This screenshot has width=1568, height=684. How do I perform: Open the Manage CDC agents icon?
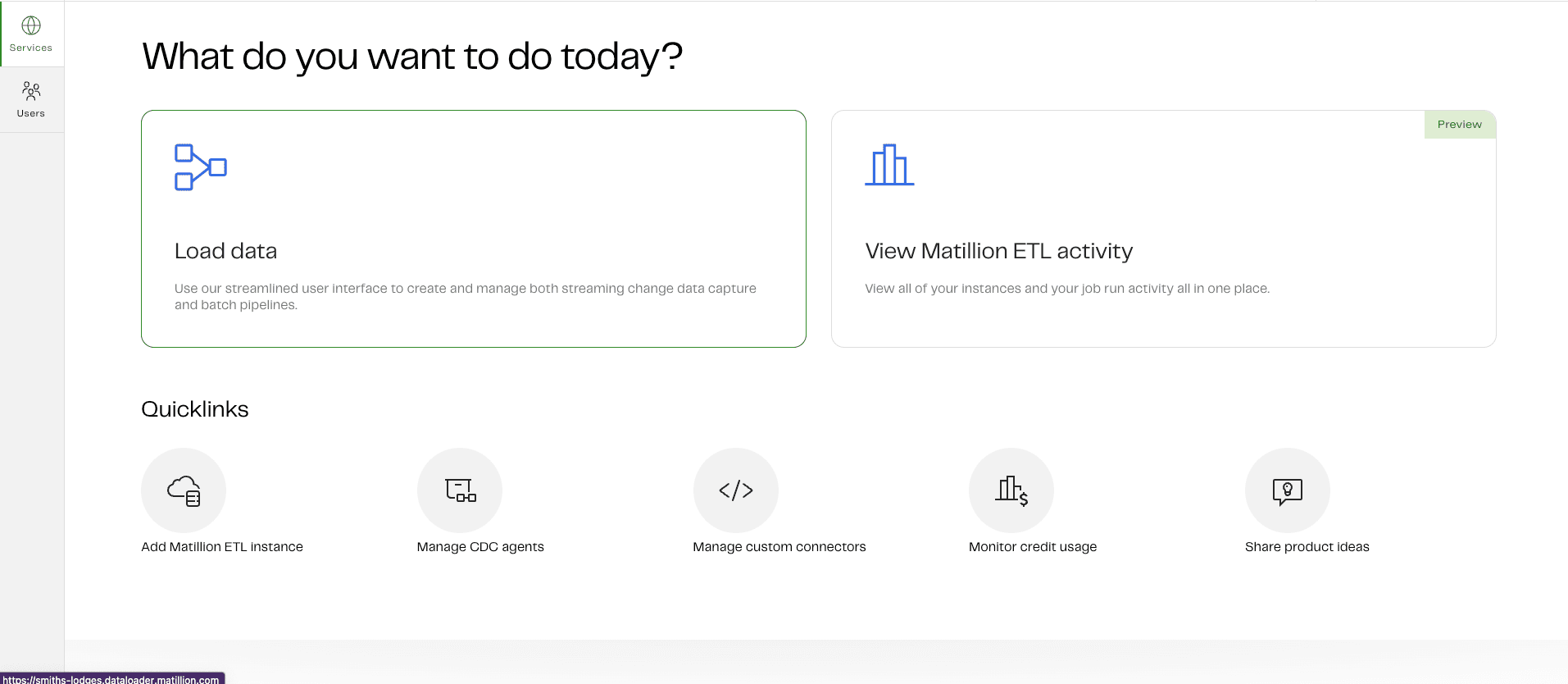460,490
